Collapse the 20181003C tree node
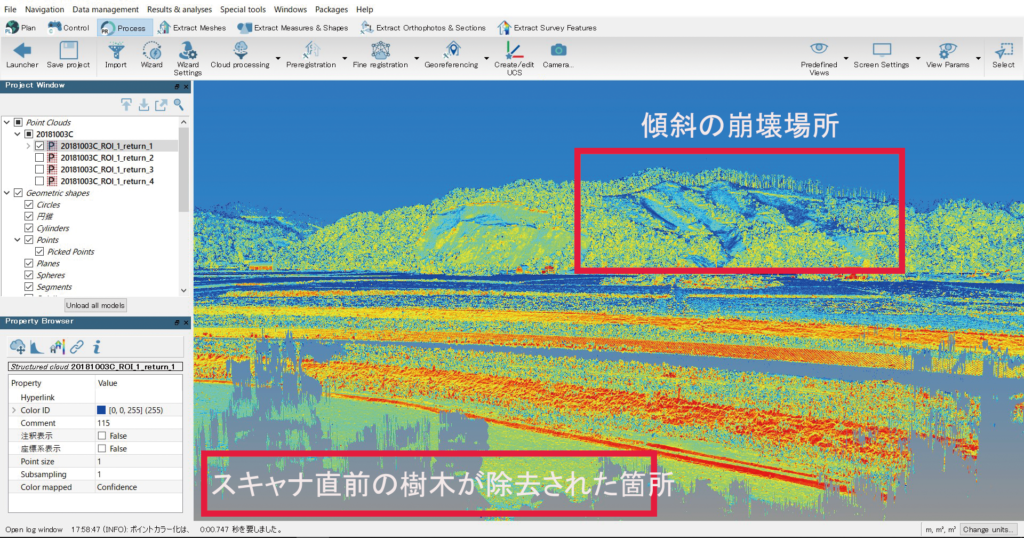Screen dimensions: 1024x538 point(18,134)
